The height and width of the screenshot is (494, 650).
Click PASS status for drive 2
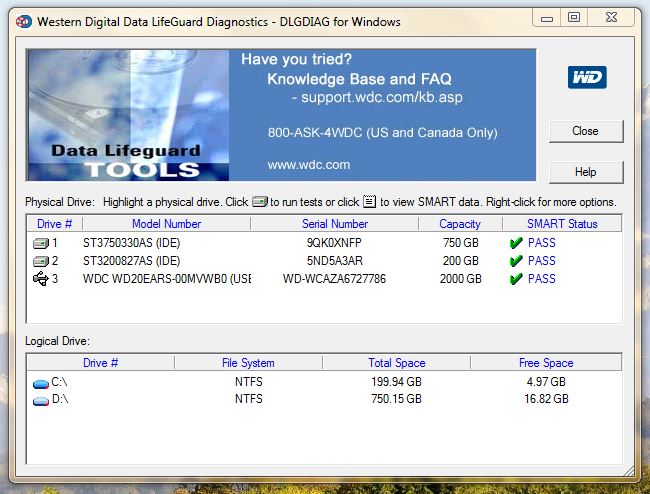[542, 261]
